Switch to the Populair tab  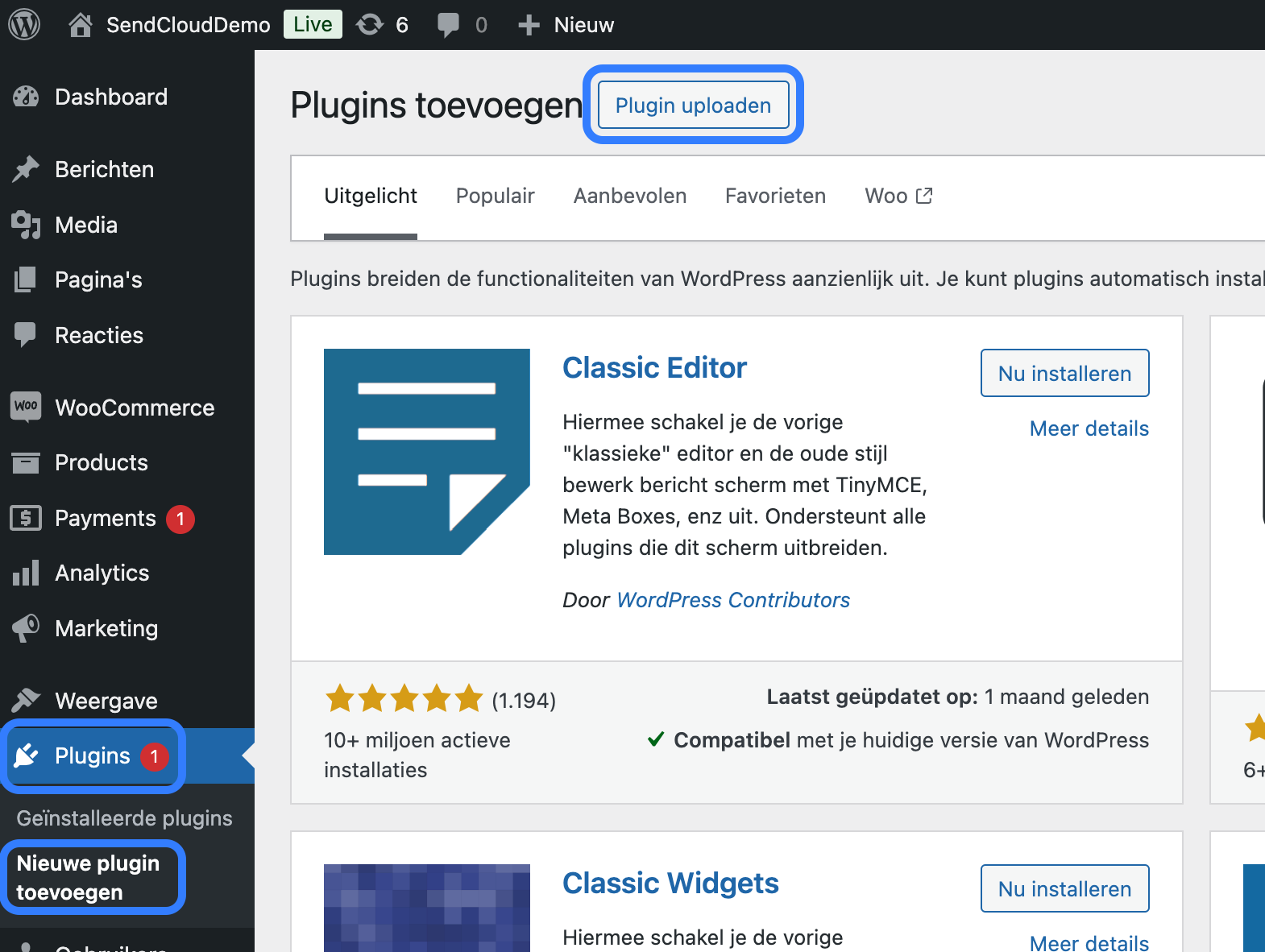coord(496,196)
